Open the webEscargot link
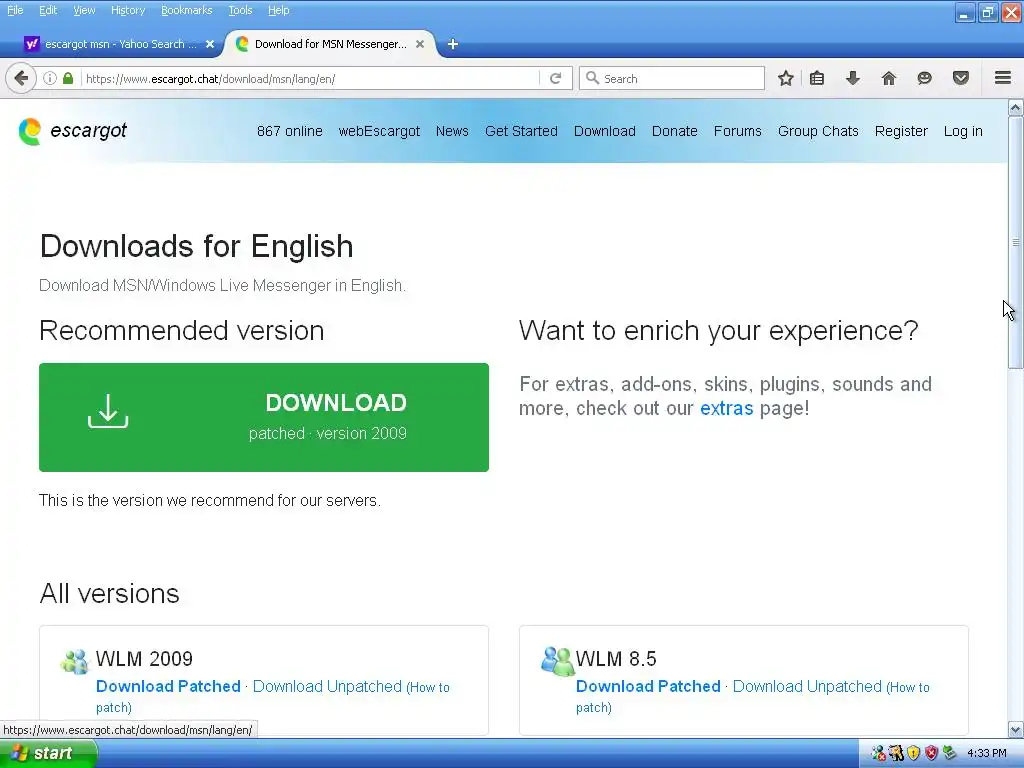This screenshot has height=768, width=1024. (379, 131)
